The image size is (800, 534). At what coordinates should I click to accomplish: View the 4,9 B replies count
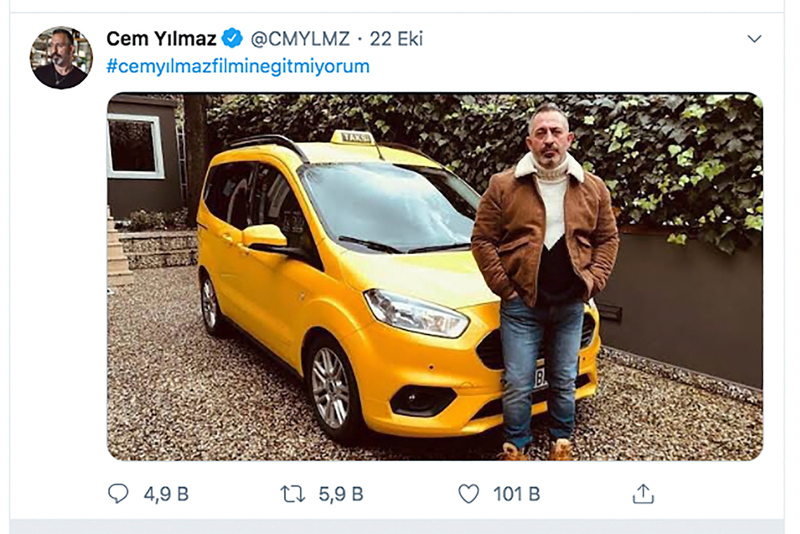(166, 493)
